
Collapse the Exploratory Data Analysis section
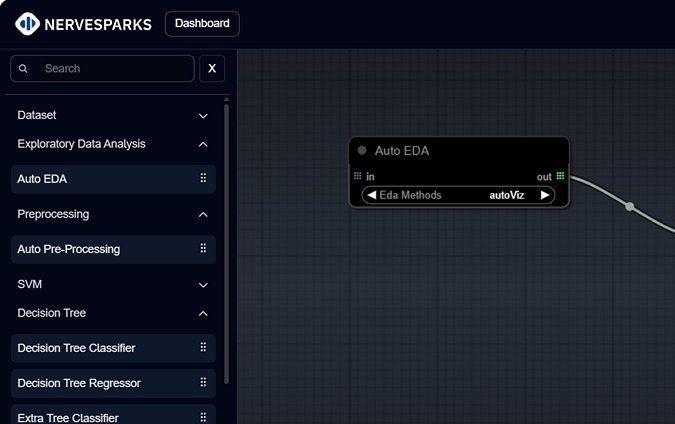click(x=203, y=144)
